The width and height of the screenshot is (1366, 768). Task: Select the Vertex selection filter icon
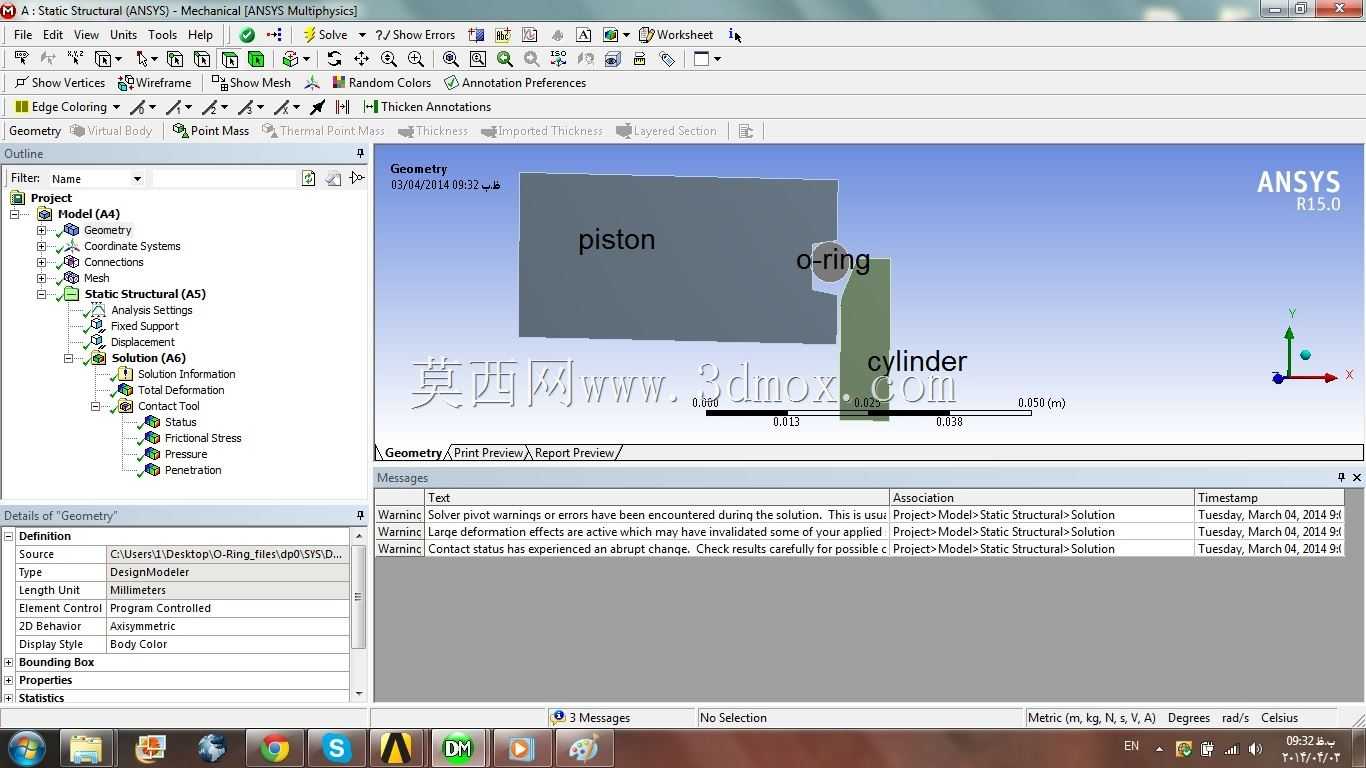[175, 59]
